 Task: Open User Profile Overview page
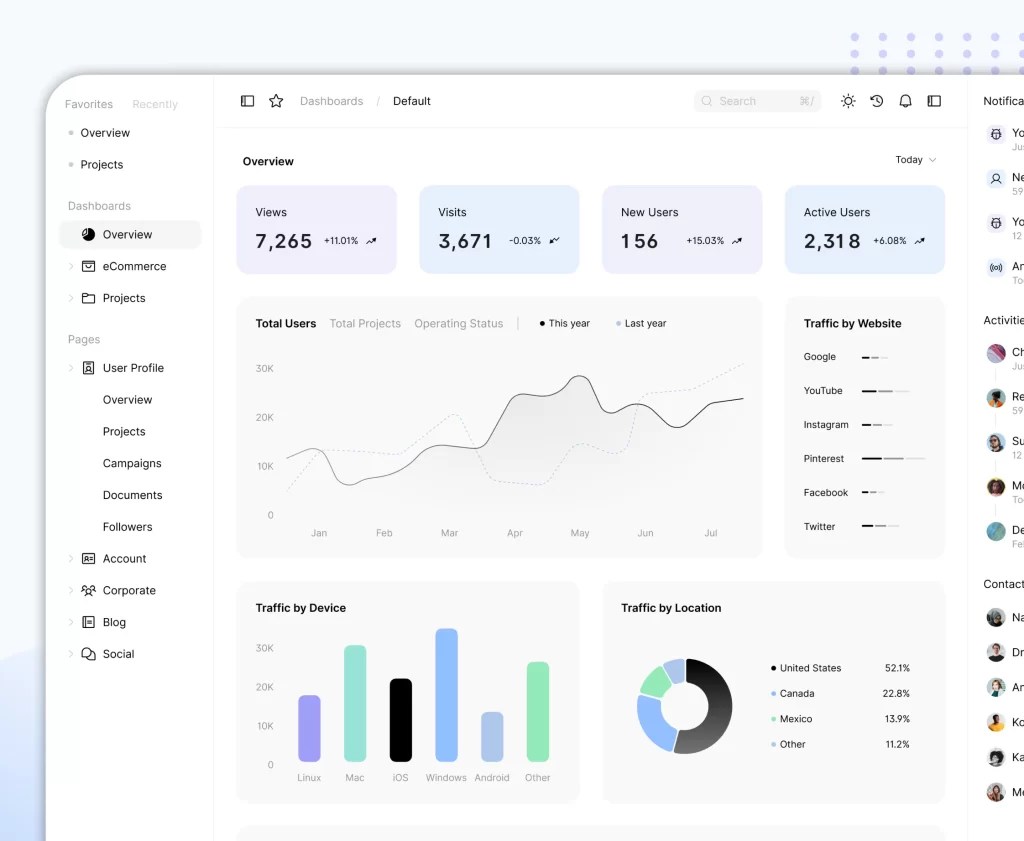coord(127,400)
